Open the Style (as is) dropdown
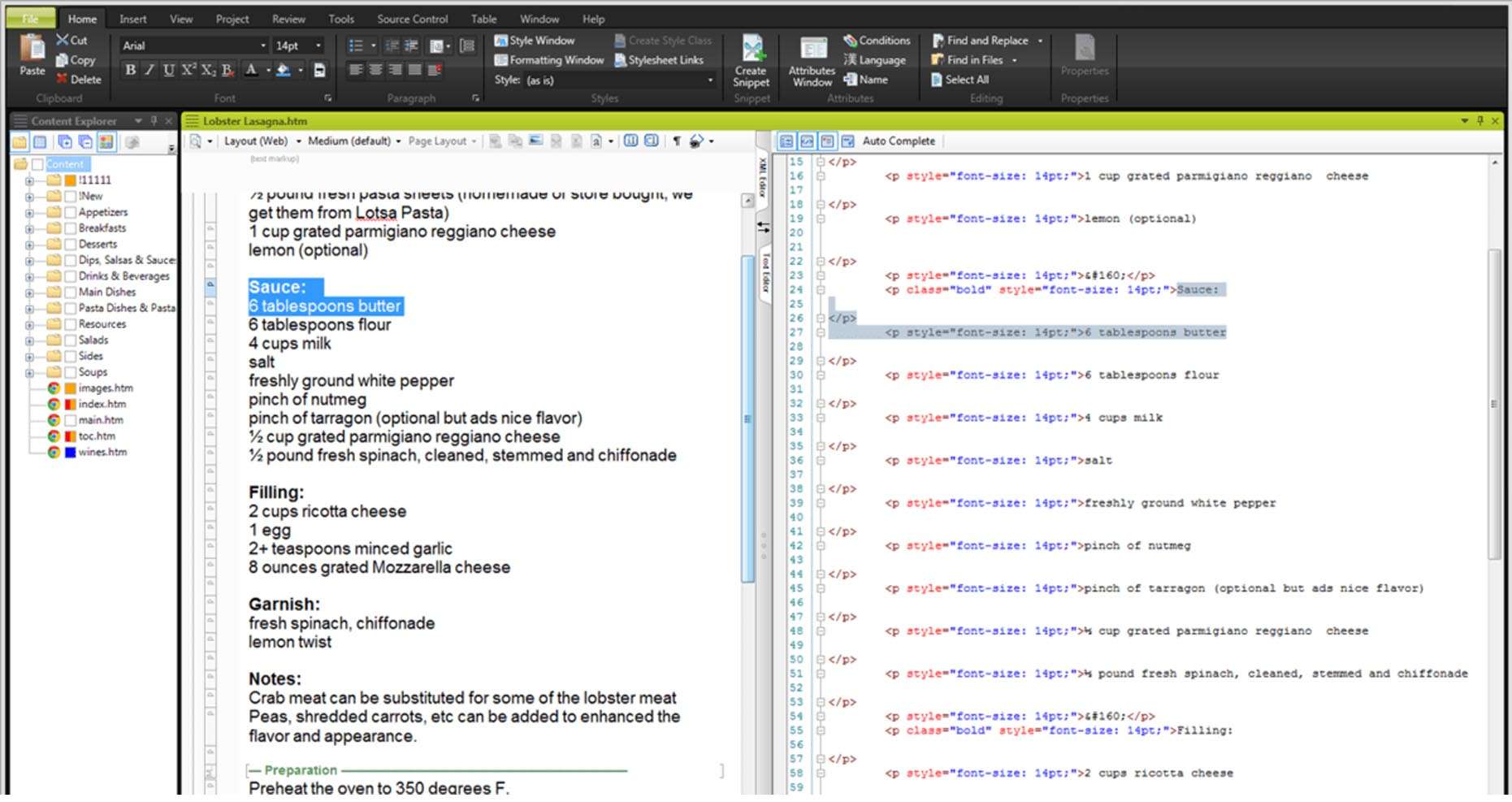 point(709,80)
